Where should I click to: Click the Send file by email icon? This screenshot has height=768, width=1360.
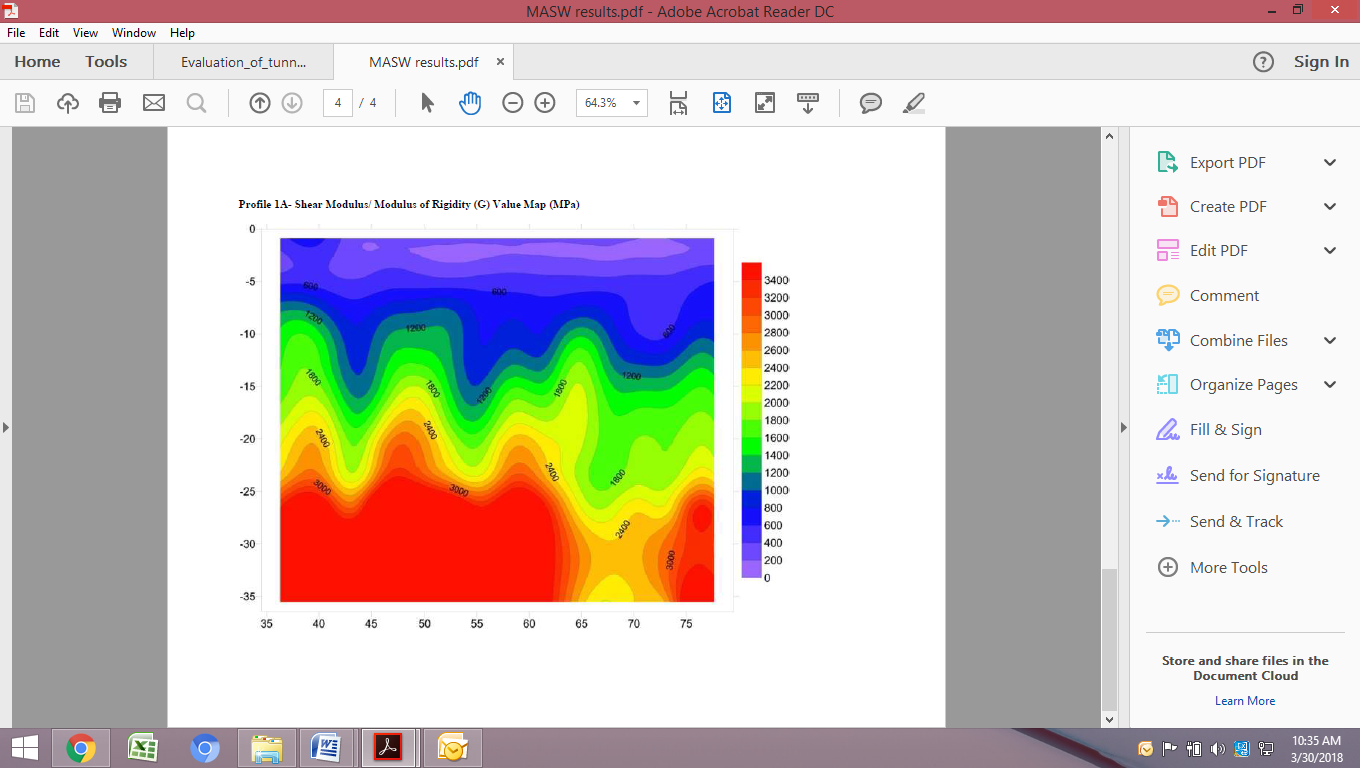coord(153,103)
